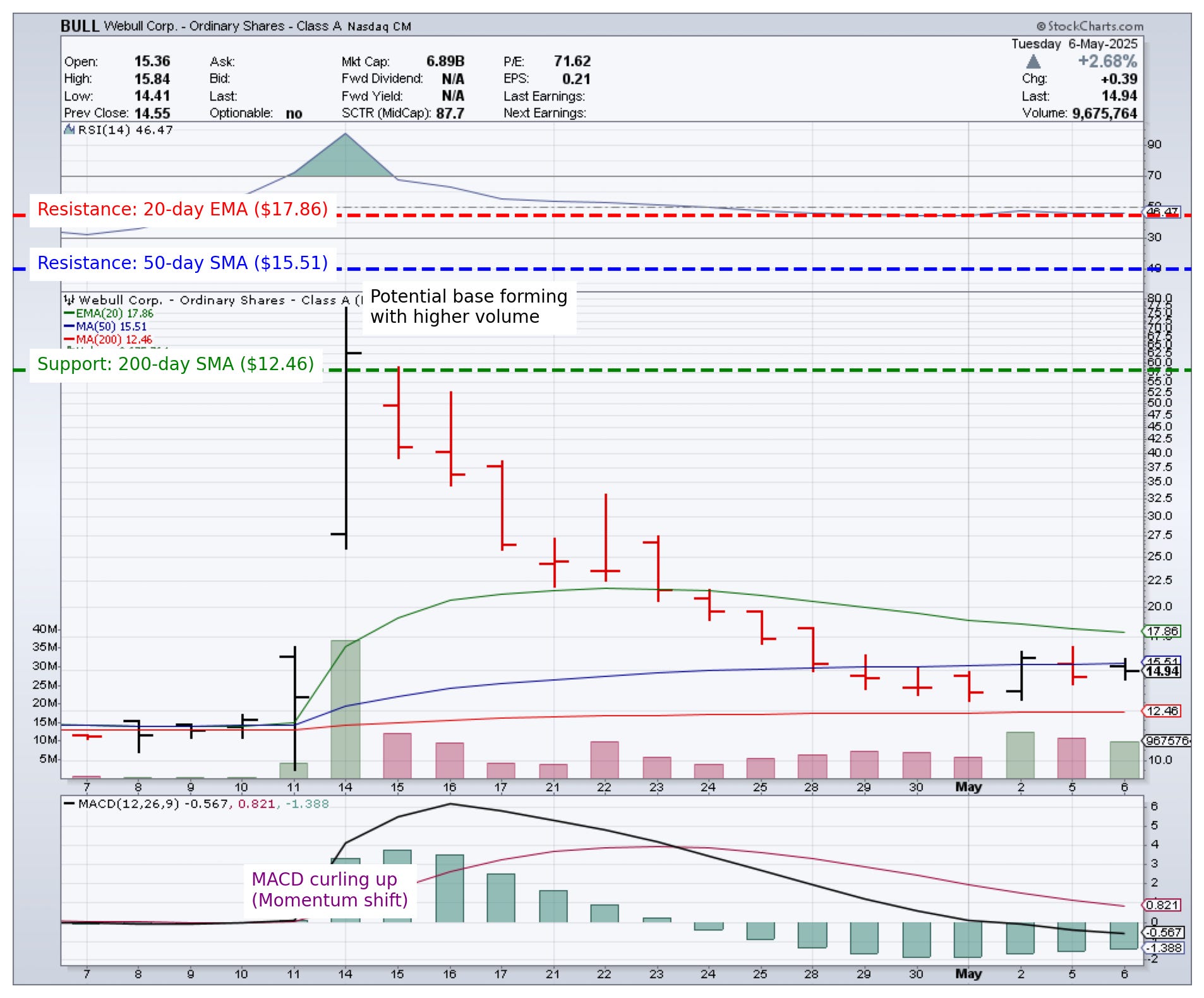Click the Tuesday 6-May-2025 date
This screenshot has width=1204, height=998.
click(x=1074, y=44)
